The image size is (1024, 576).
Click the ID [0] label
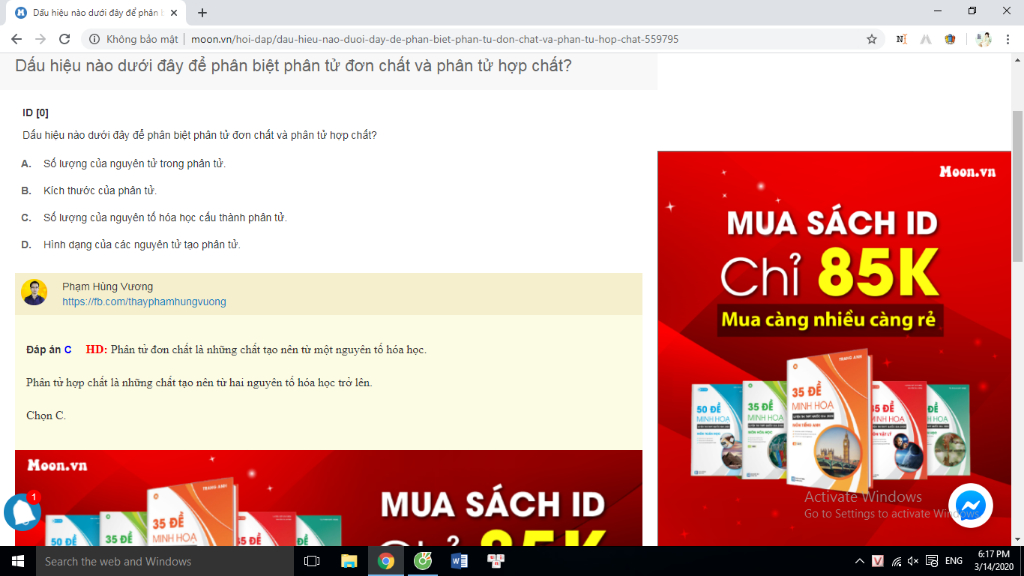35,112
